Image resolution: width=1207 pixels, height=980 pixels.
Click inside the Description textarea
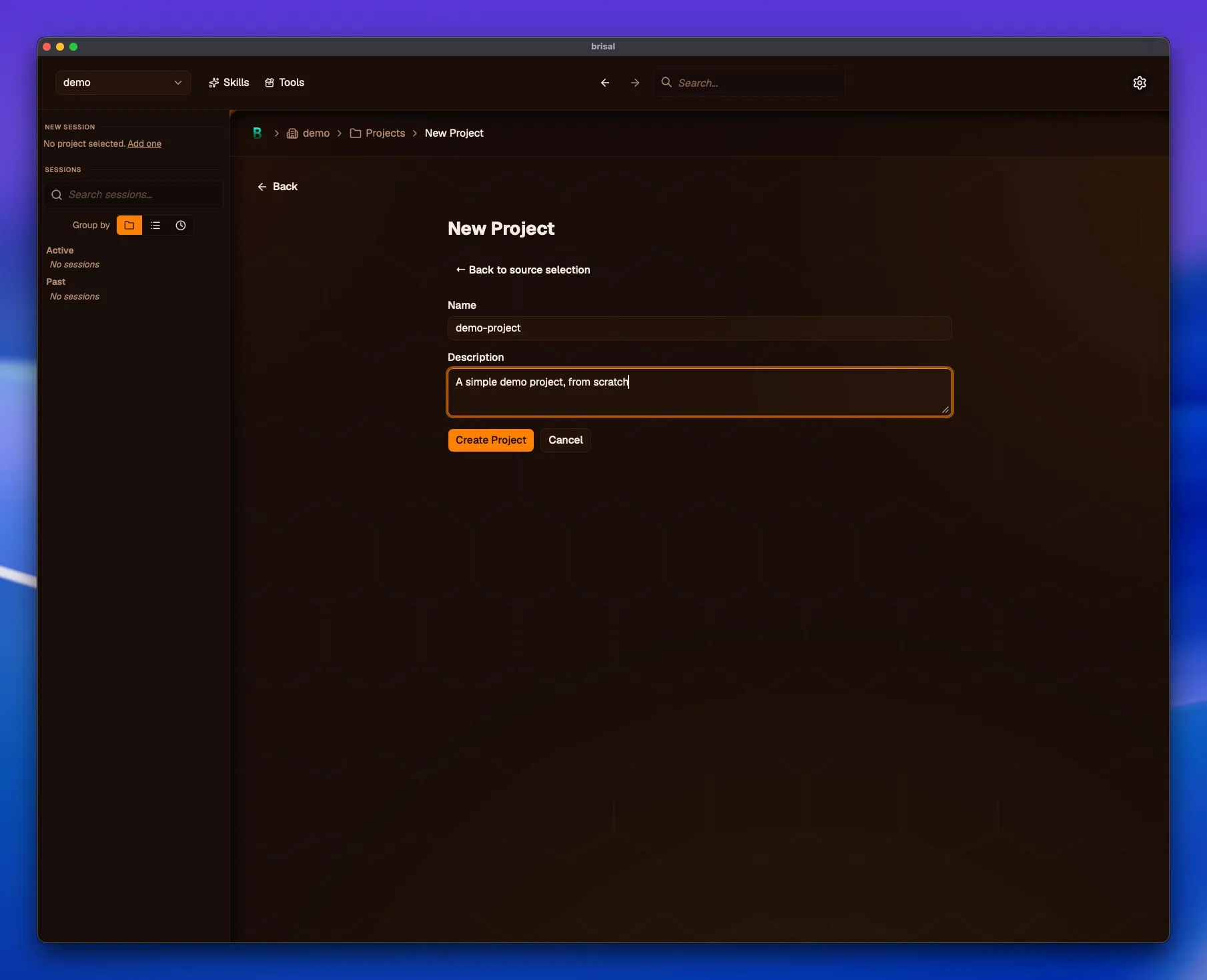(x=699, y=392)
